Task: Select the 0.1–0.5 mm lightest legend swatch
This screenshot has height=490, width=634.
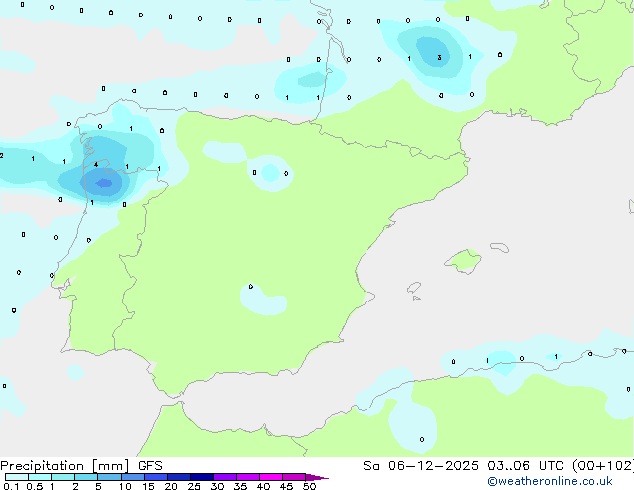Action: coord(17,477)
